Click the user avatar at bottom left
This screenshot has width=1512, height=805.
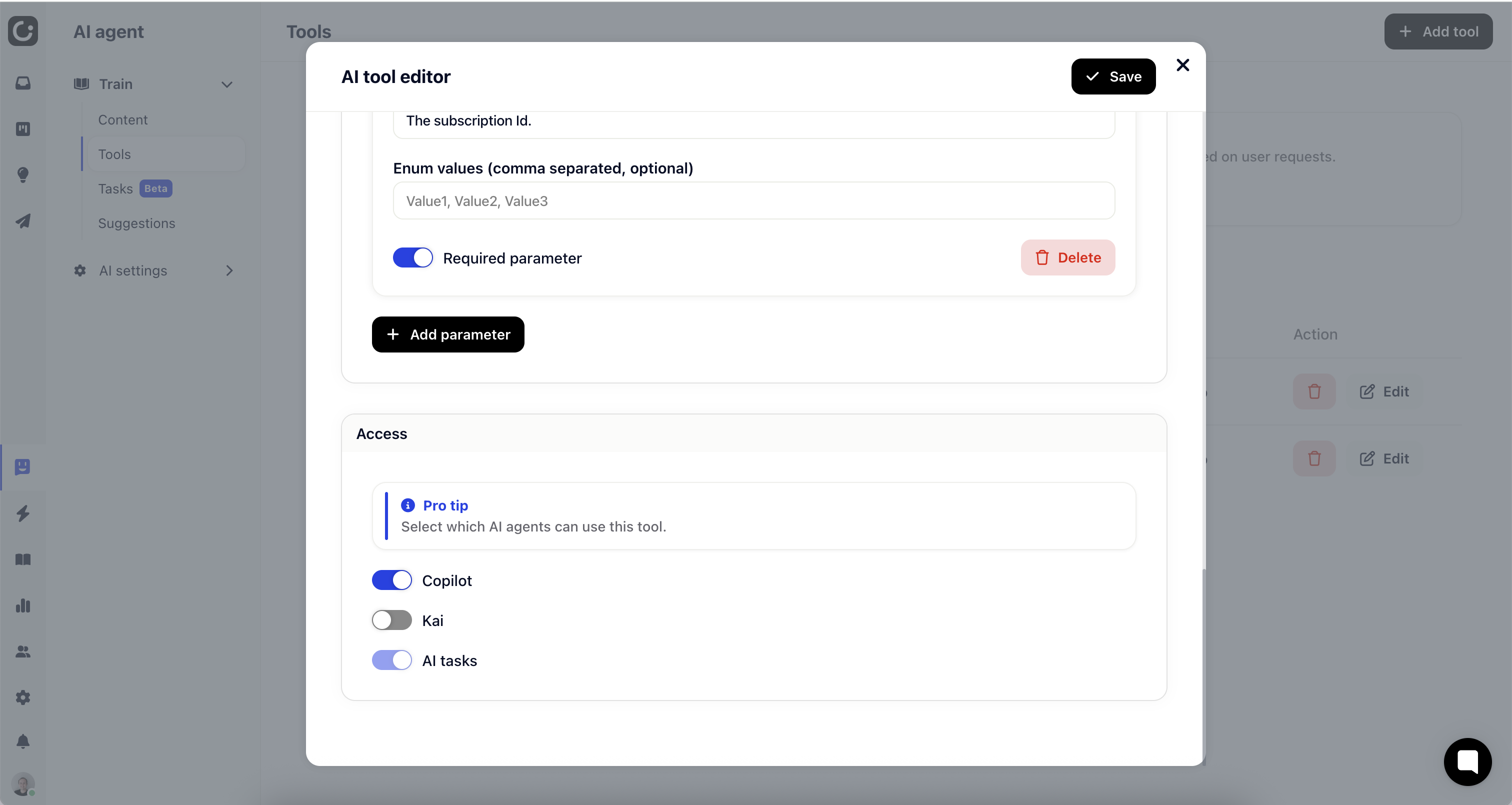click(23, 784)
